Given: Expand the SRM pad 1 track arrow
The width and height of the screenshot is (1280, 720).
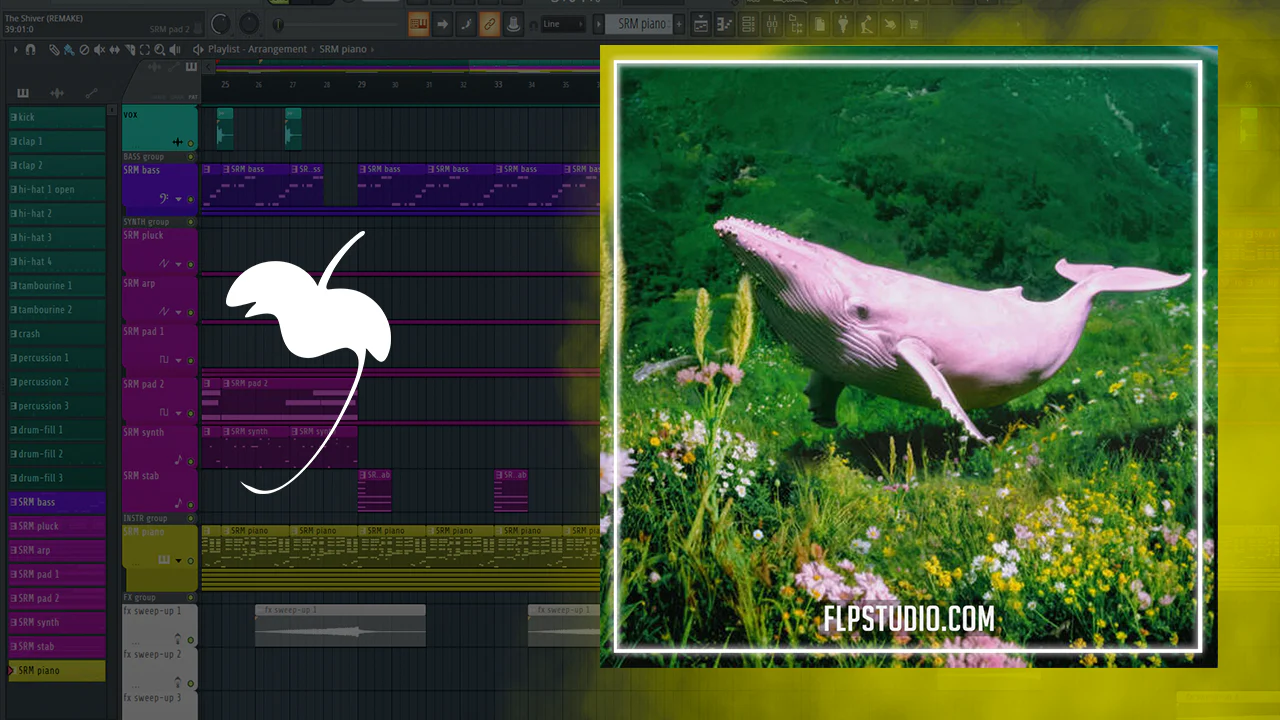Looking at the screenshot, I should click(179, 360).
